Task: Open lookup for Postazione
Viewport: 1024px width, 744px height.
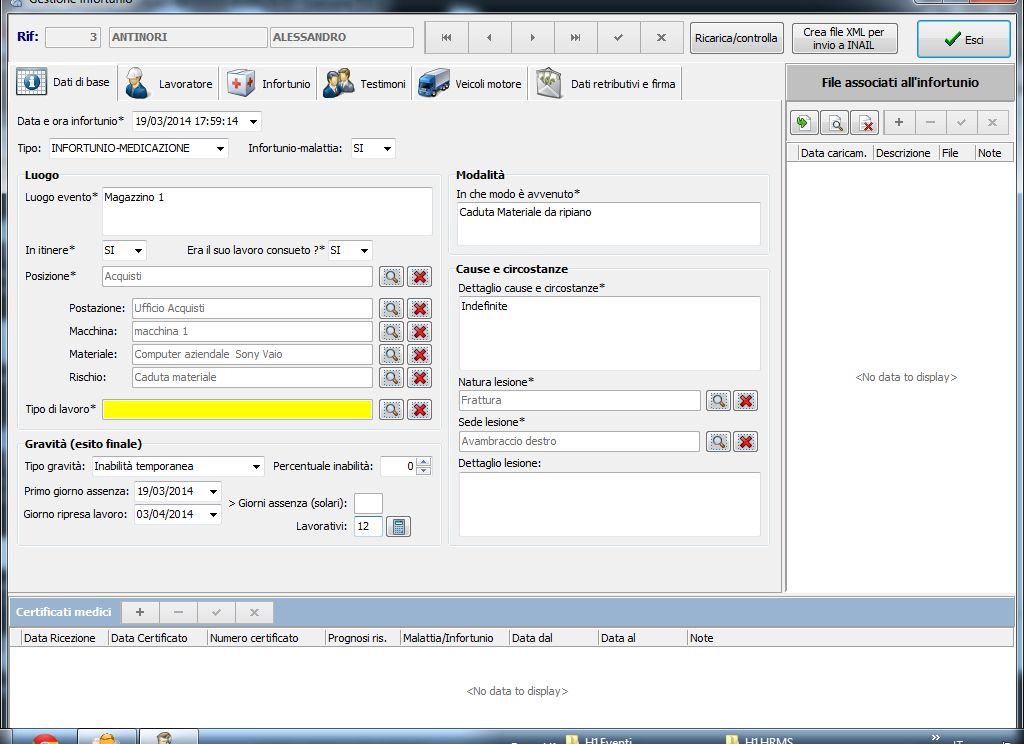Action: point(391,308)
